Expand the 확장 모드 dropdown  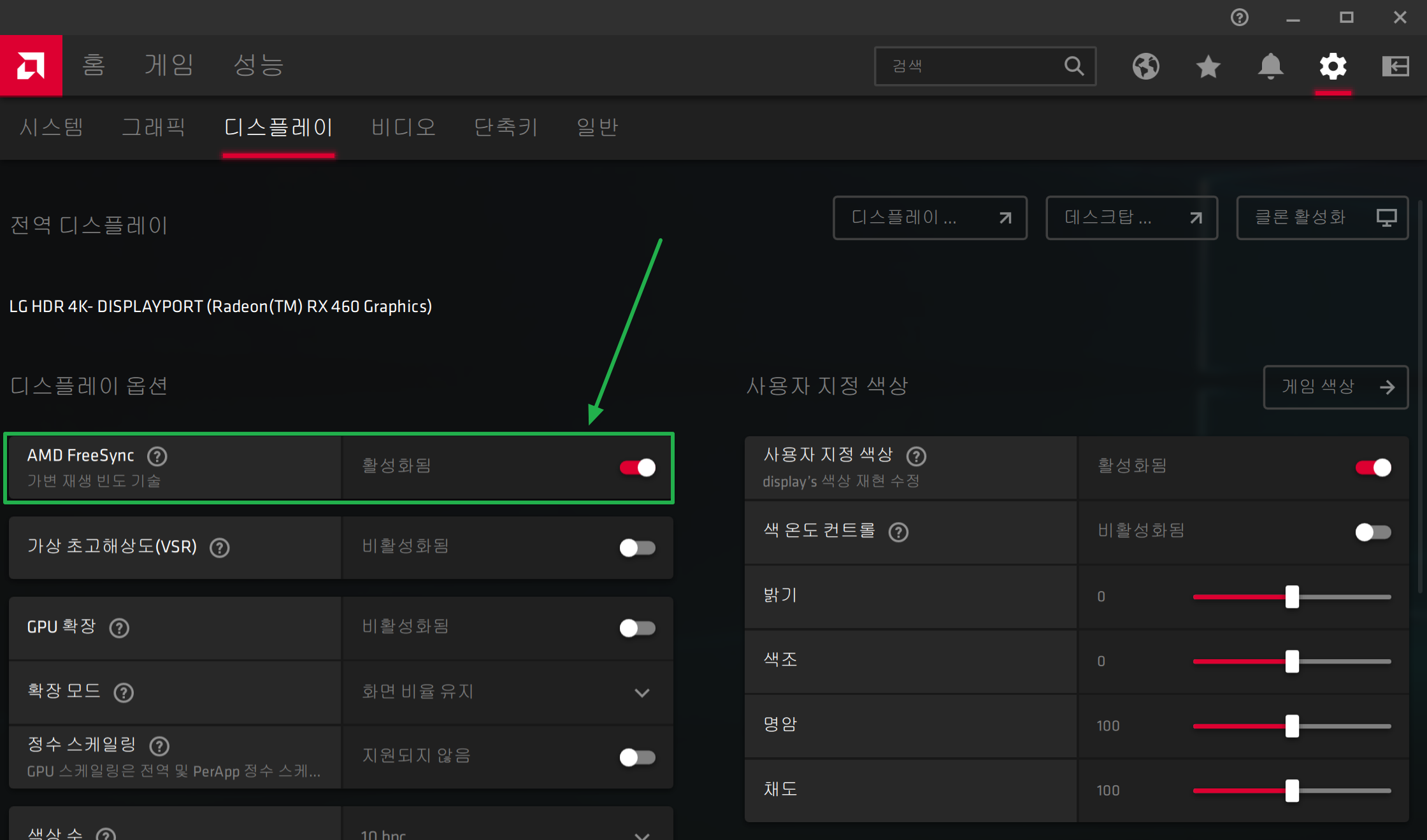pyautogui.click(x=642, y=692)
